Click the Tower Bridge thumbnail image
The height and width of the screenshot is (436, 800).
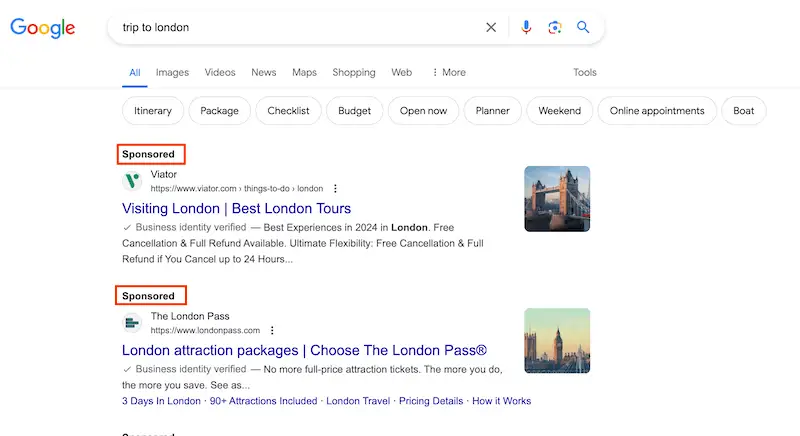click(557, 199)
